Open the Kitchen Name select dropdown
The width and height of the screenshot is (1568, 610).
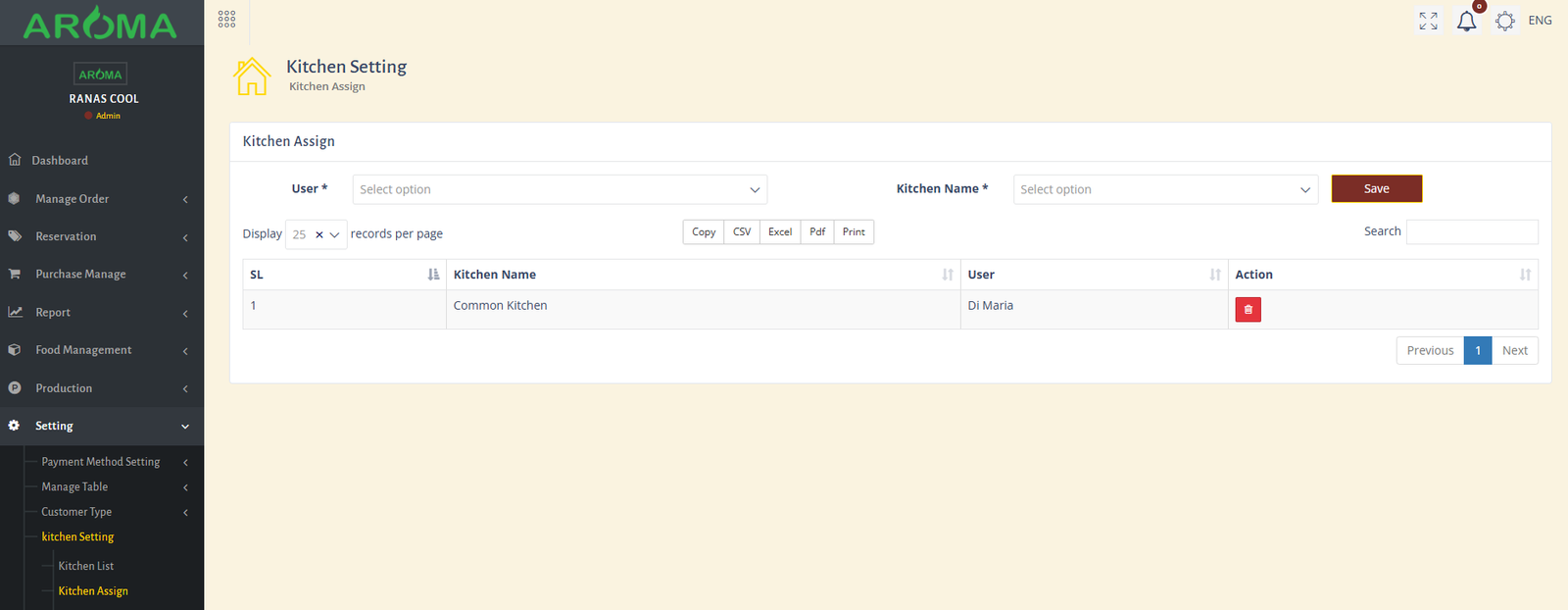(x=1164, y=189)
